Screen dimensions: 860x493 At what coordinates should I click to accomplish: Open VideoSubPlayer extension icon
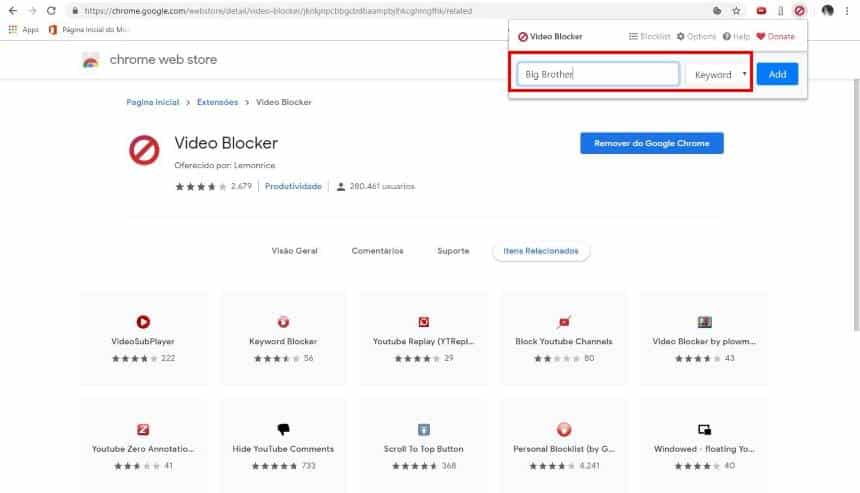tap(143, 322)
